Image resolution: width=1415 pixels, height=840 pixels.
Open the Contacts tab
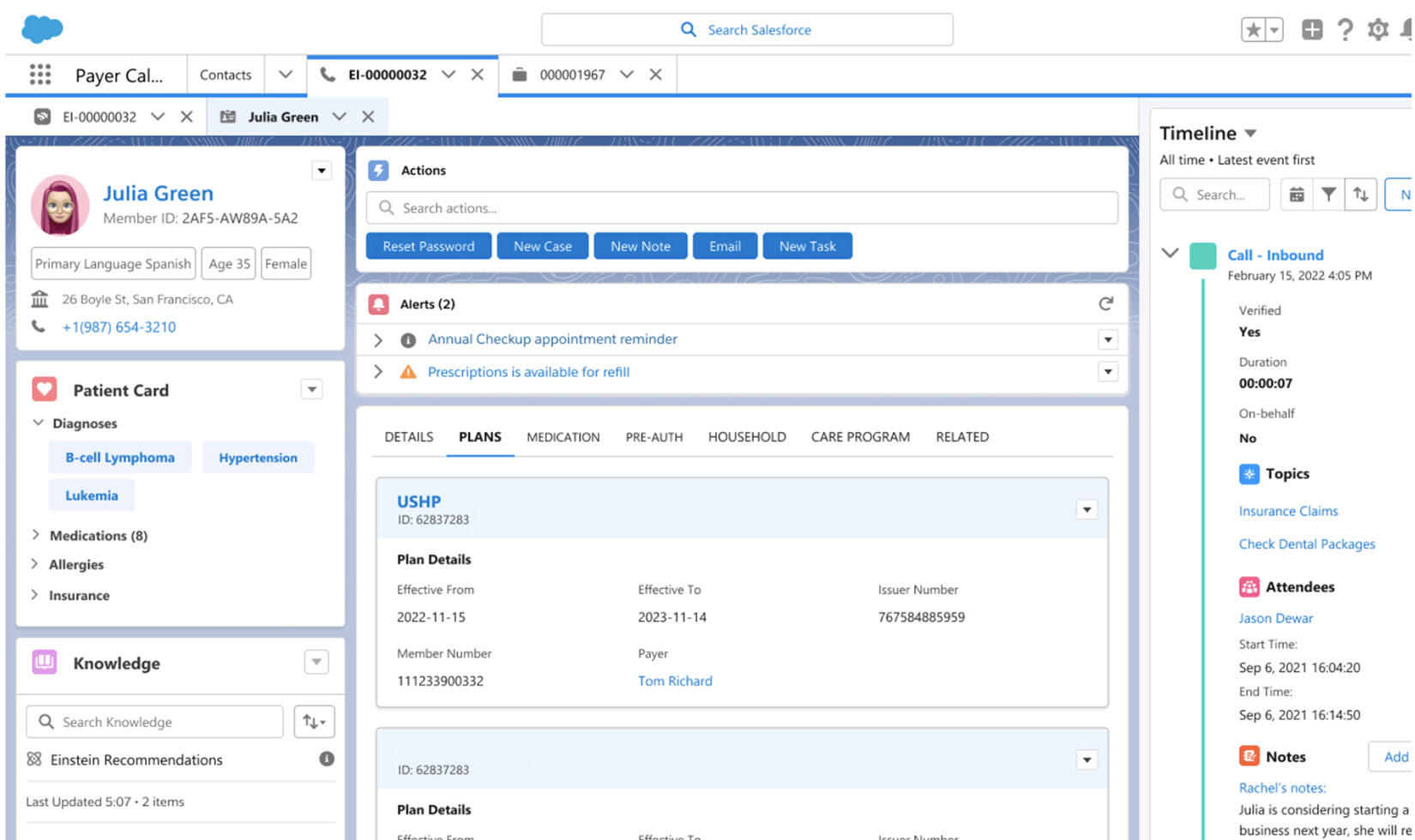225,75
